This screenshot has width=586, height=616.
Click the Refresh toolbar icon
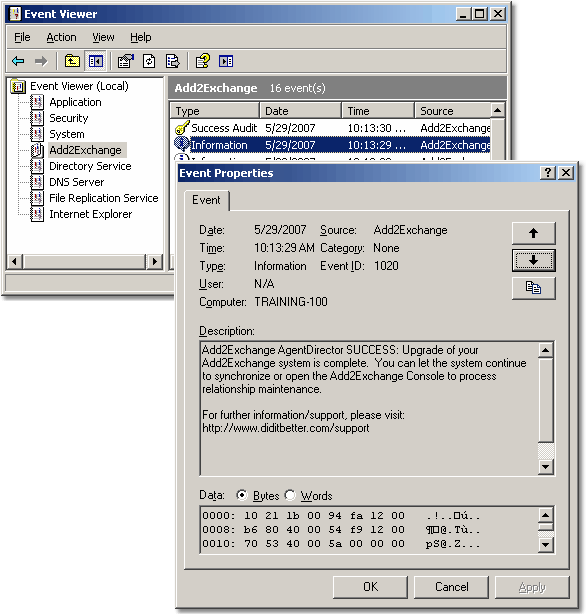pos(149,61)
